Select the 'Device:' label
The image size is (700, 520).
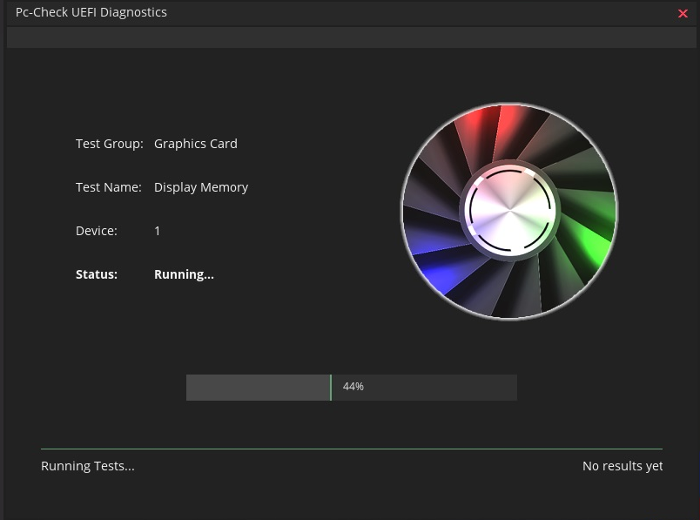point(96,231)
